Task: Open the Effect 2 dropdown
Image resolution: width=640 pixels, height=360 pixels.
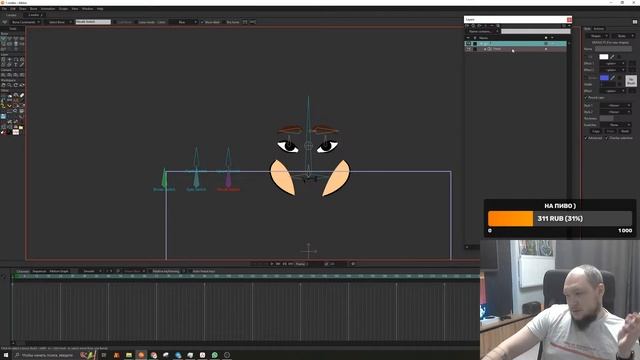Action: click(612, 70)
